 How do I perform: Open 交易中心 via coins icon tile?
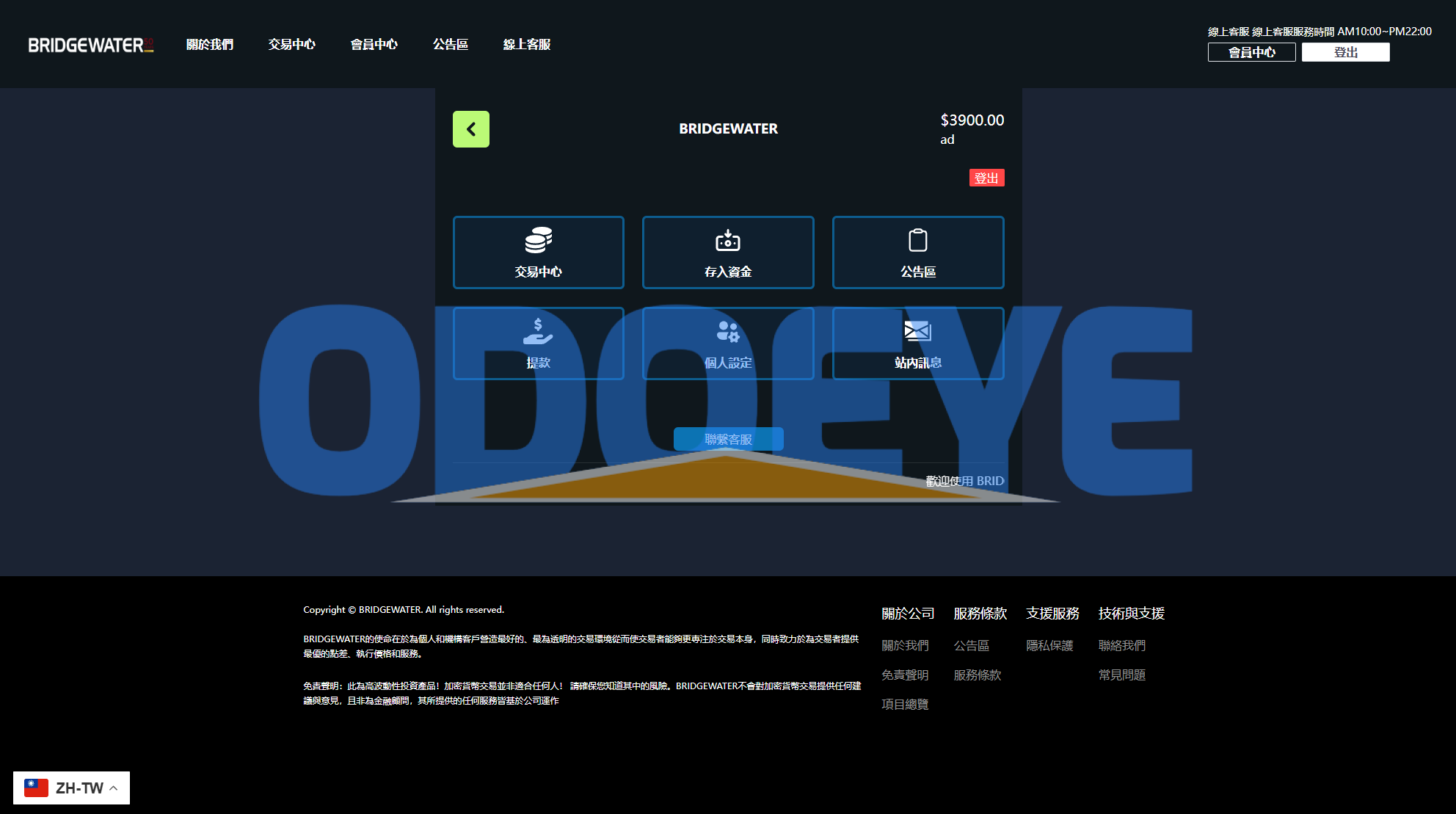pyautogui.click(x=538, y=252)
